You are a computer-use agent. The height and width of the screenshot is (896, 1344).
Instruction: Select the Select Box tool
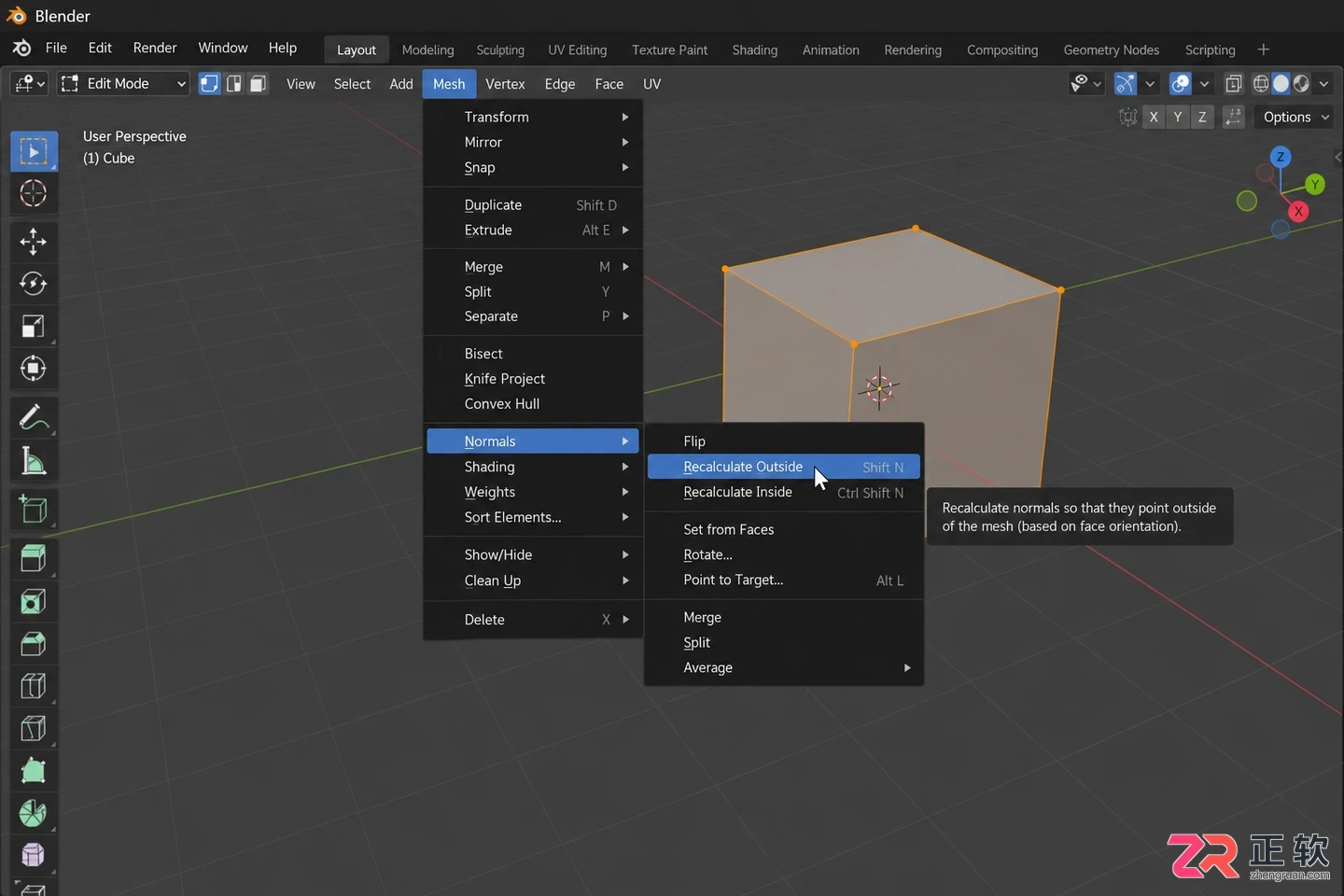coord(34,151)
